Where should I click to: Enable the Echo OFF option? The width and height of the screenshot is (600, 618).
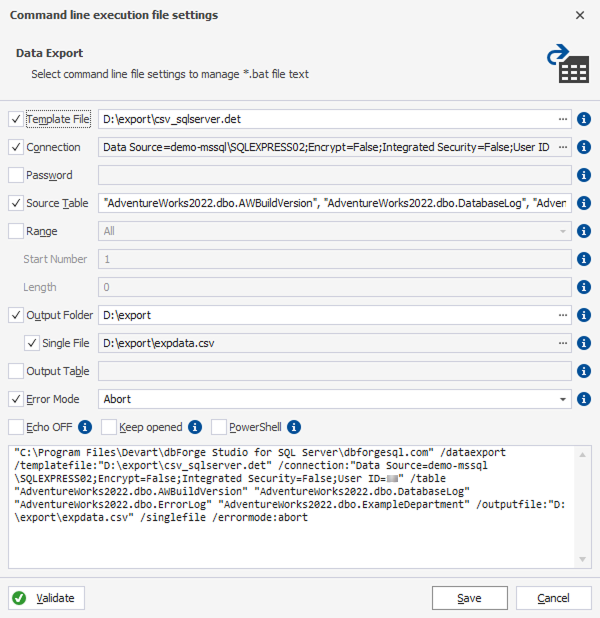tap(16, 427)
